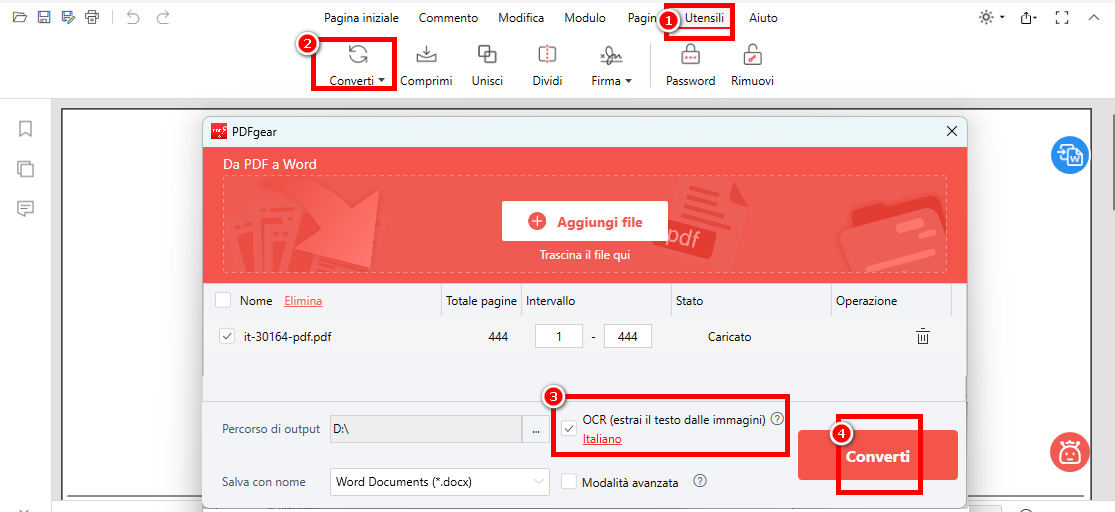Open the Aiuto tab
Screen dimensions: 1115x512
pyautogui.click(x=763, y=18)
